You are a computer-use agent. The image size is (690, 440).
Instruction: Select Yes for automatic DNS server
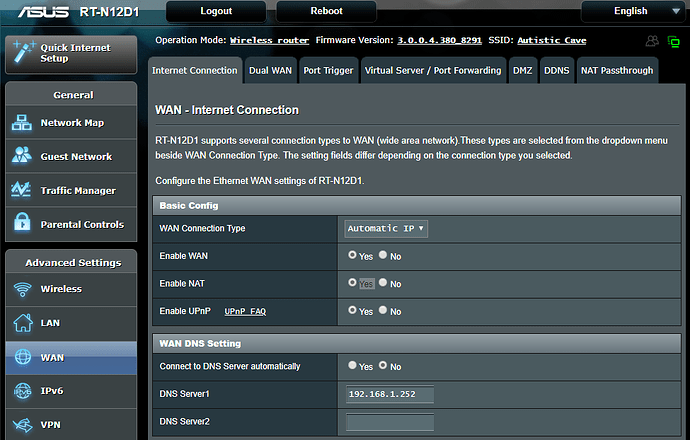[352, 367]
